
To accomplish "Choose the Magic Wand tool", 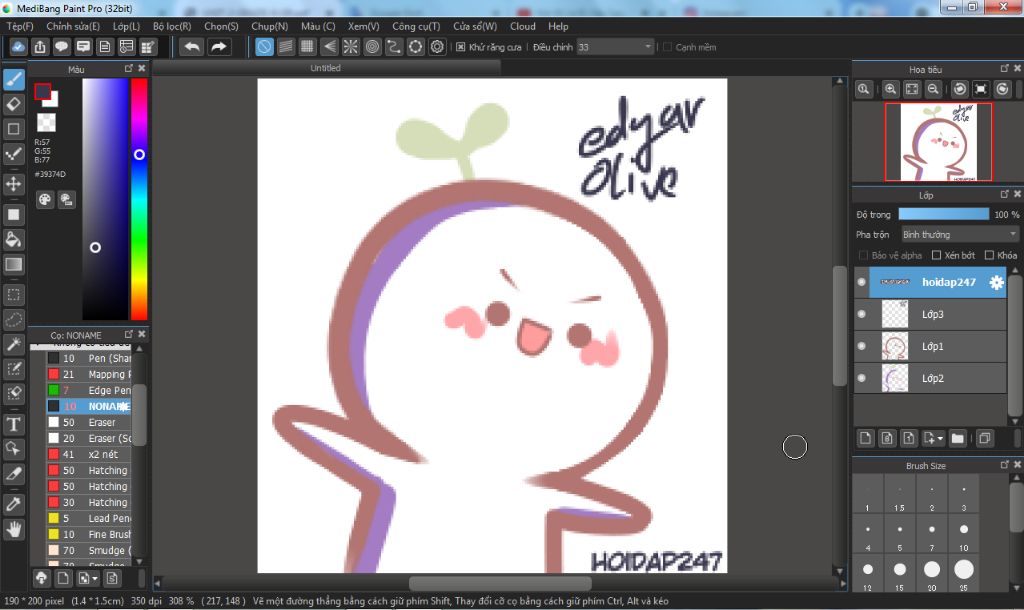I will [14, 344].
